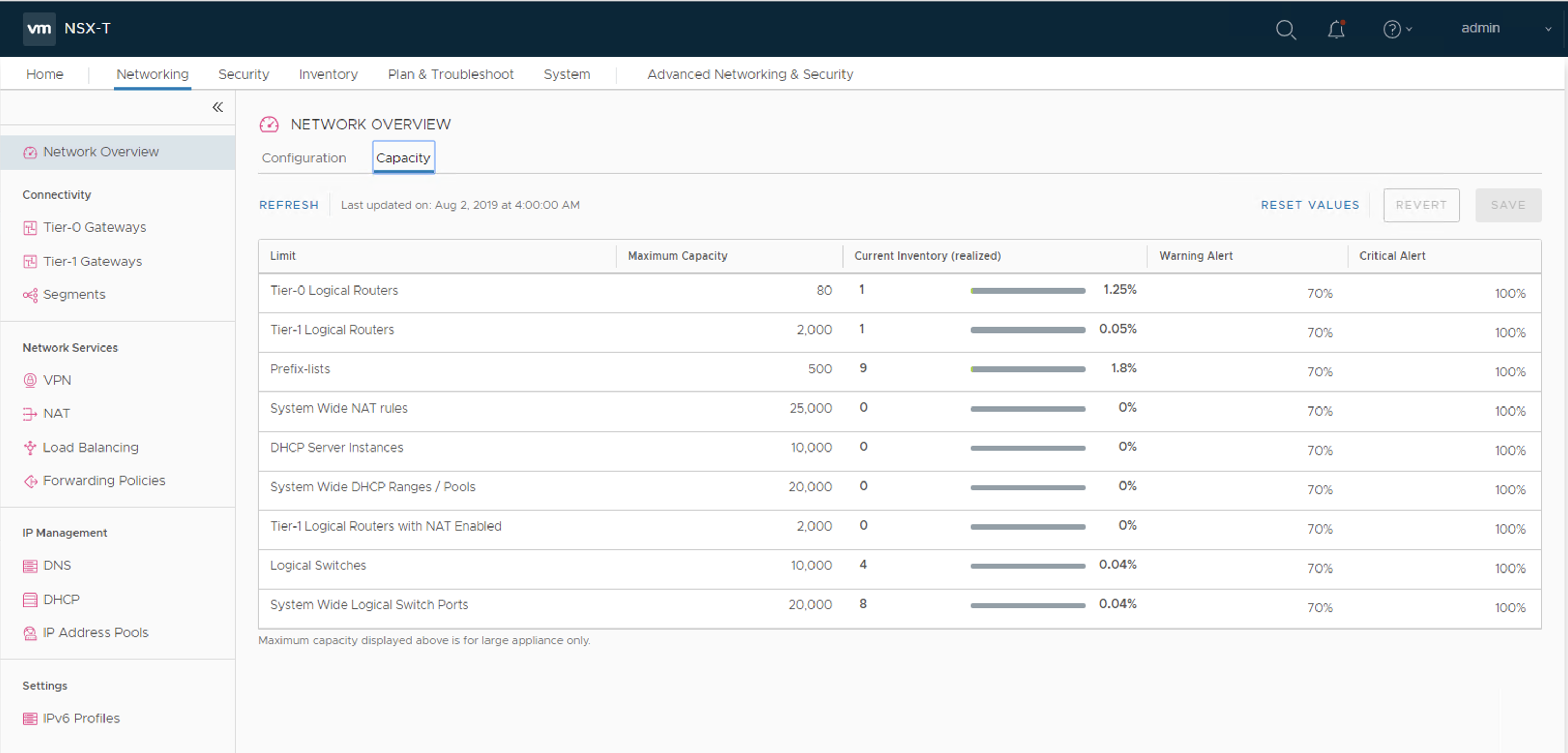Edit DHCP Server Instances warning alert 70%
The width and height of the screenshot is (1568, 753).
pos(1320,450)
